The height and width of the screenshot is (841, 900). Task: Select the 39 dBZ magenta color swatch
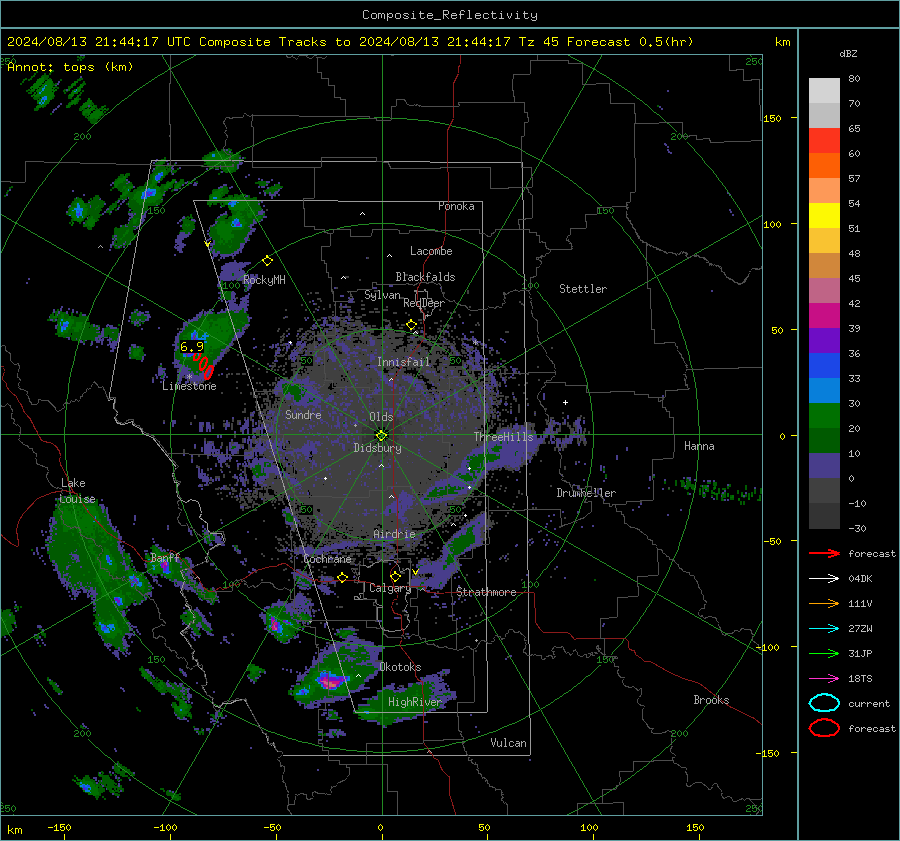coord(824,315)
